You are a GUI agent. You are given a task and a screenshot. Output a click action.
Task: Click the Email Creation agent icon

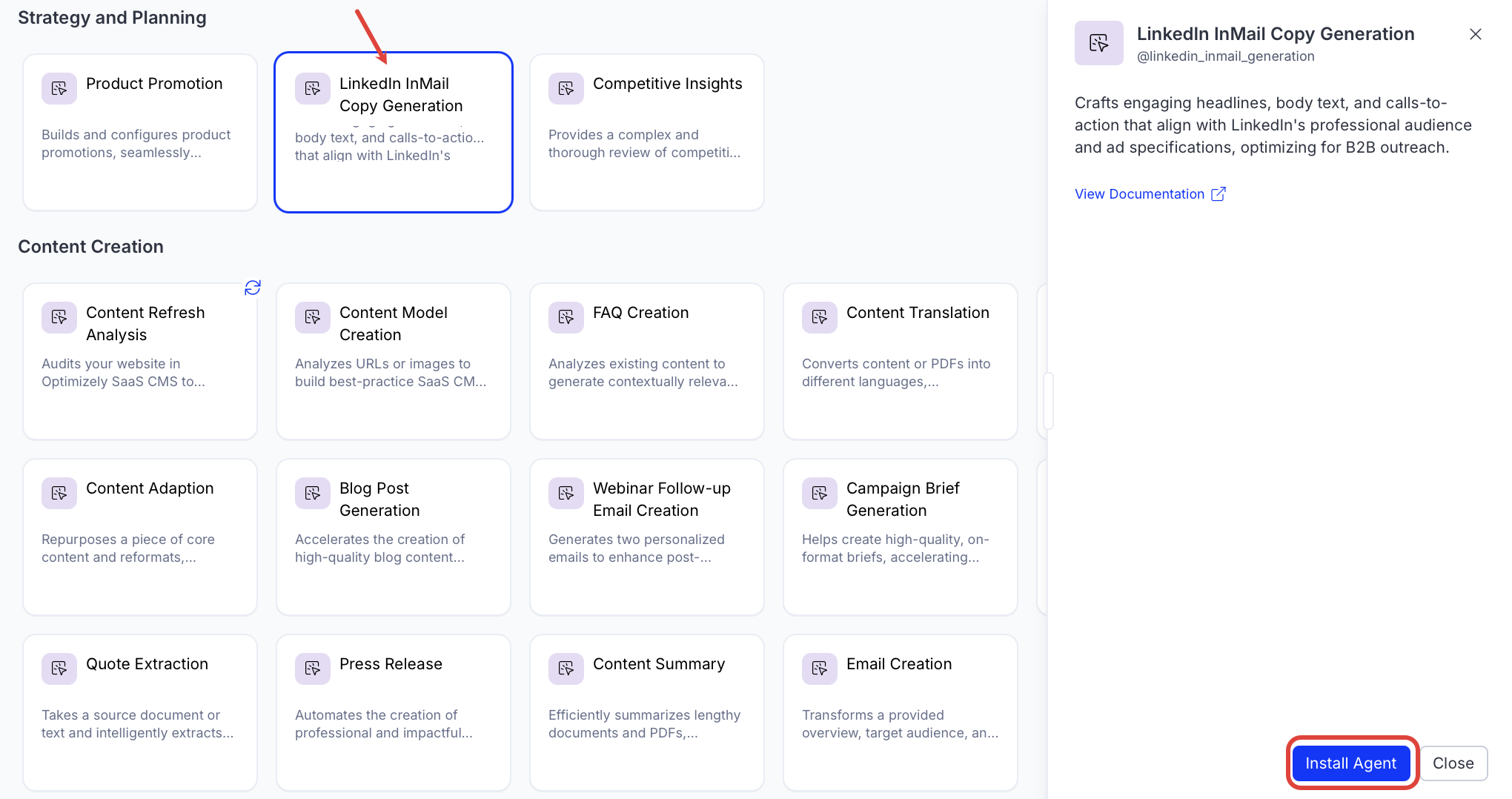tap(820, 669)
